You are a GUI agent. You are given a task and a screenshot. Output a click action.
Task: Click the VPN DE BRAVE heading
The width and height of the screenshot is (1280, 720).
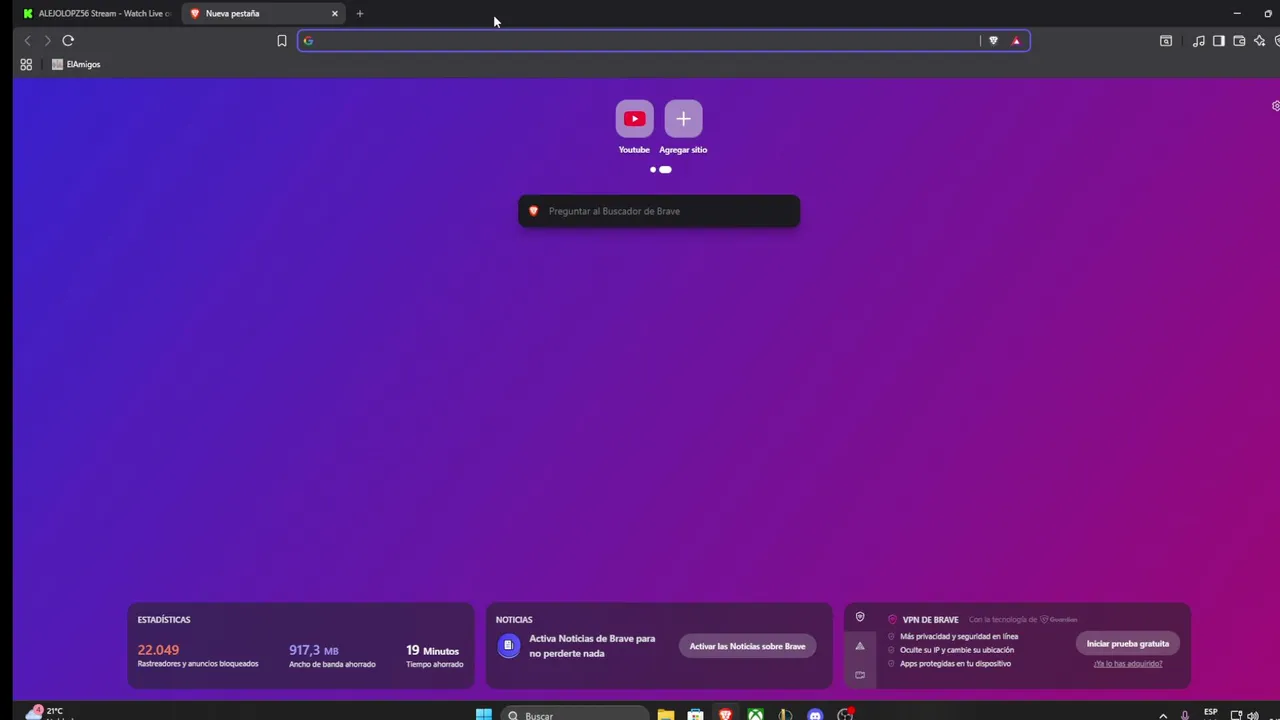click(x=930, y=620)
